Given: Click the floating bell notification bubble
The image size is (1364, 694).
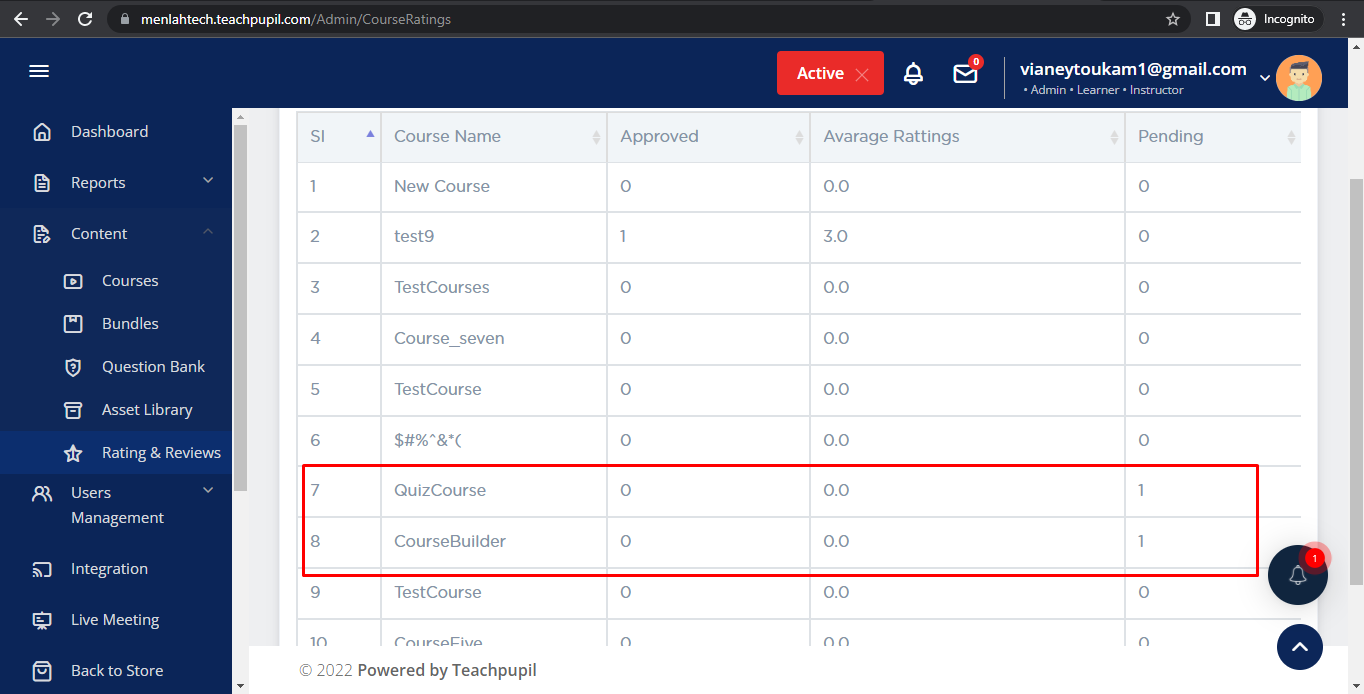Looking at the screenshot, I should (1297, 575).
